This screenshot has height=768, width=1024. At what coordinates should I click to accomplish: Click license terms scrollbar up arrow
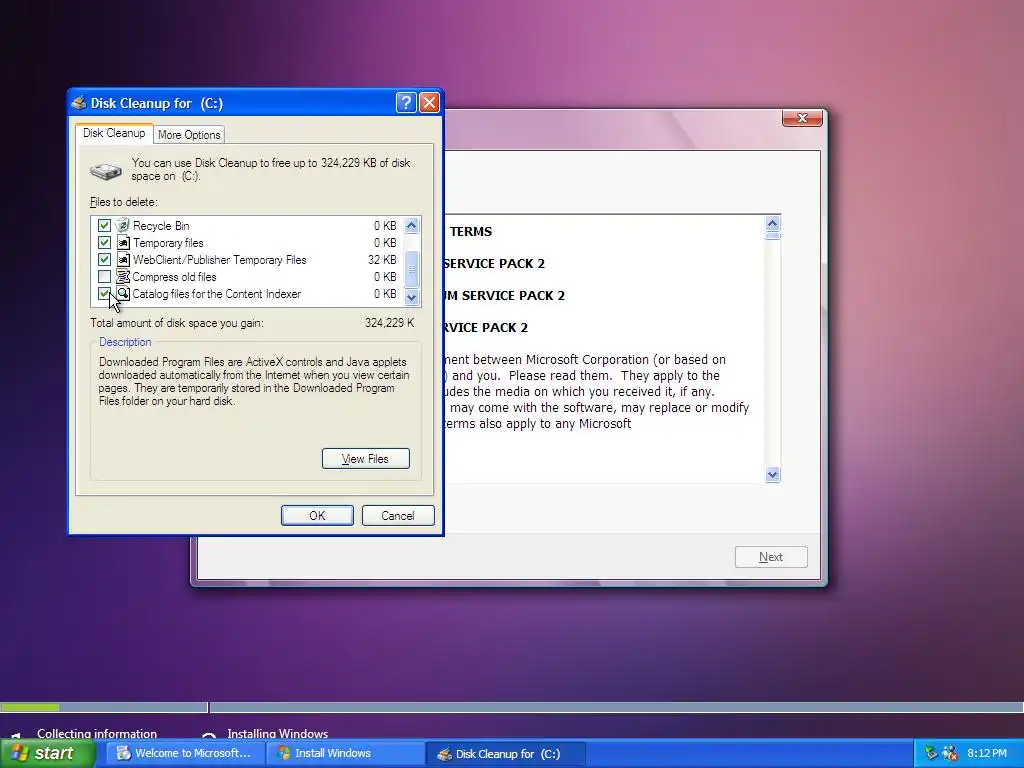[773, 223]
